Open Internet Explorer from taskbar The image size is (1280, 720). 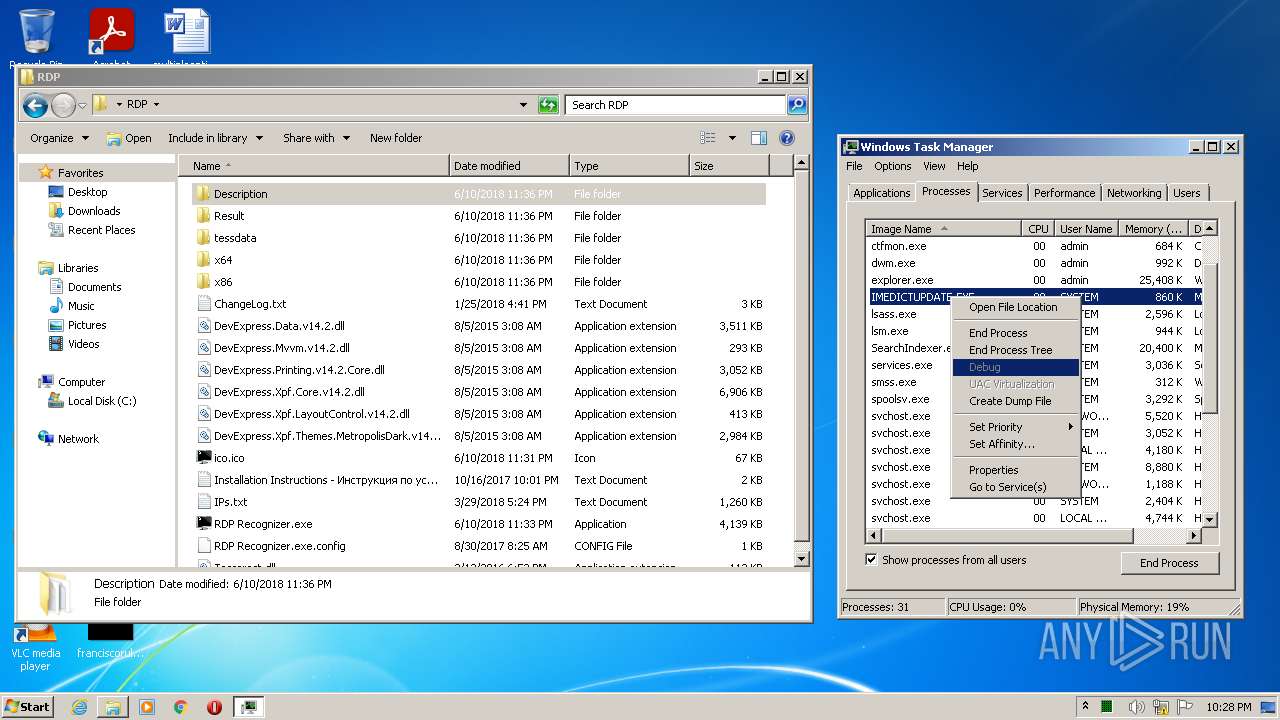tap(79, 707)
